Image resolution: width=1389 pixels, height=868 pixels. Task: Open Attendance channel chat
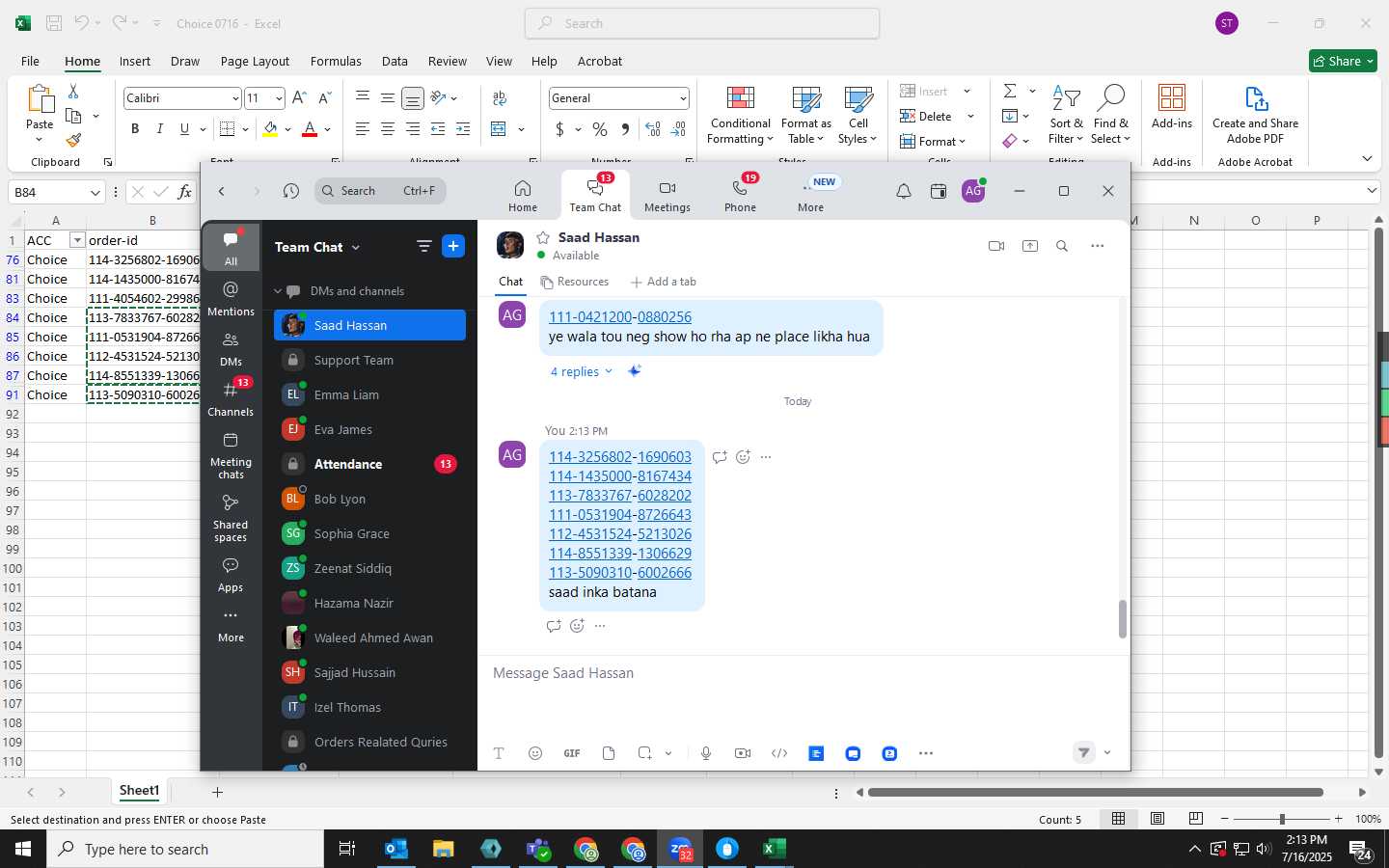click(x=370, y=464)
